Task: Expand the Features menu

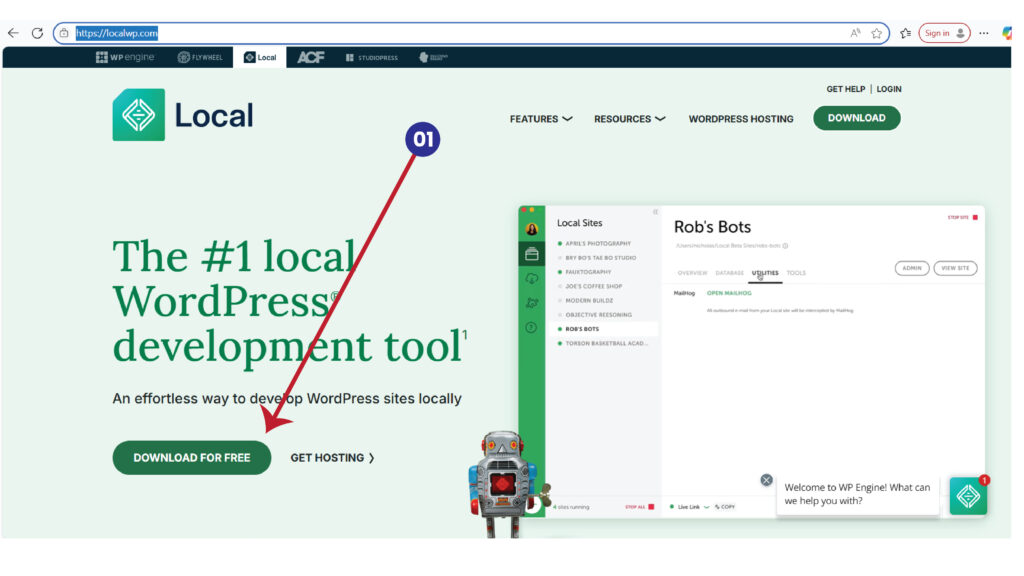Action: pyautogui.click(x=541, y=119)
